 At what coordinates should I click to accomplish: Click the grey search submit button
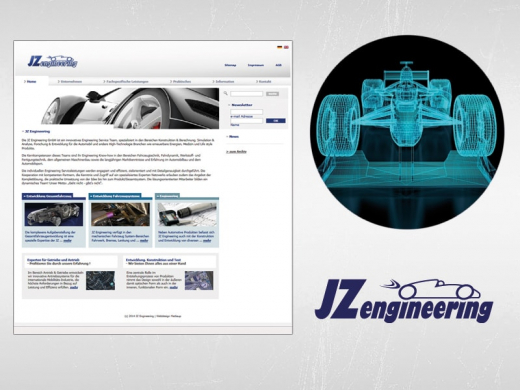(x=272, y=94)
